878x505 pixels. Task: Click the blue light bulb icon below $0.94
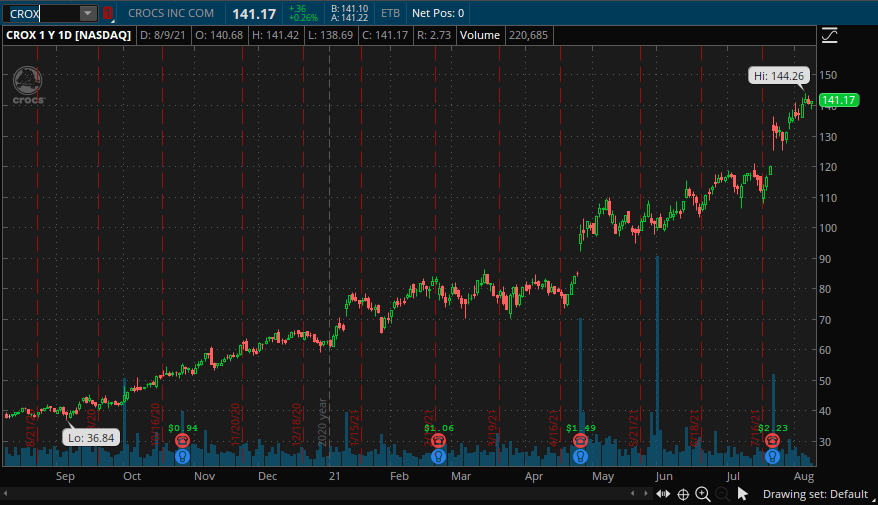click(x=182, y=456)
